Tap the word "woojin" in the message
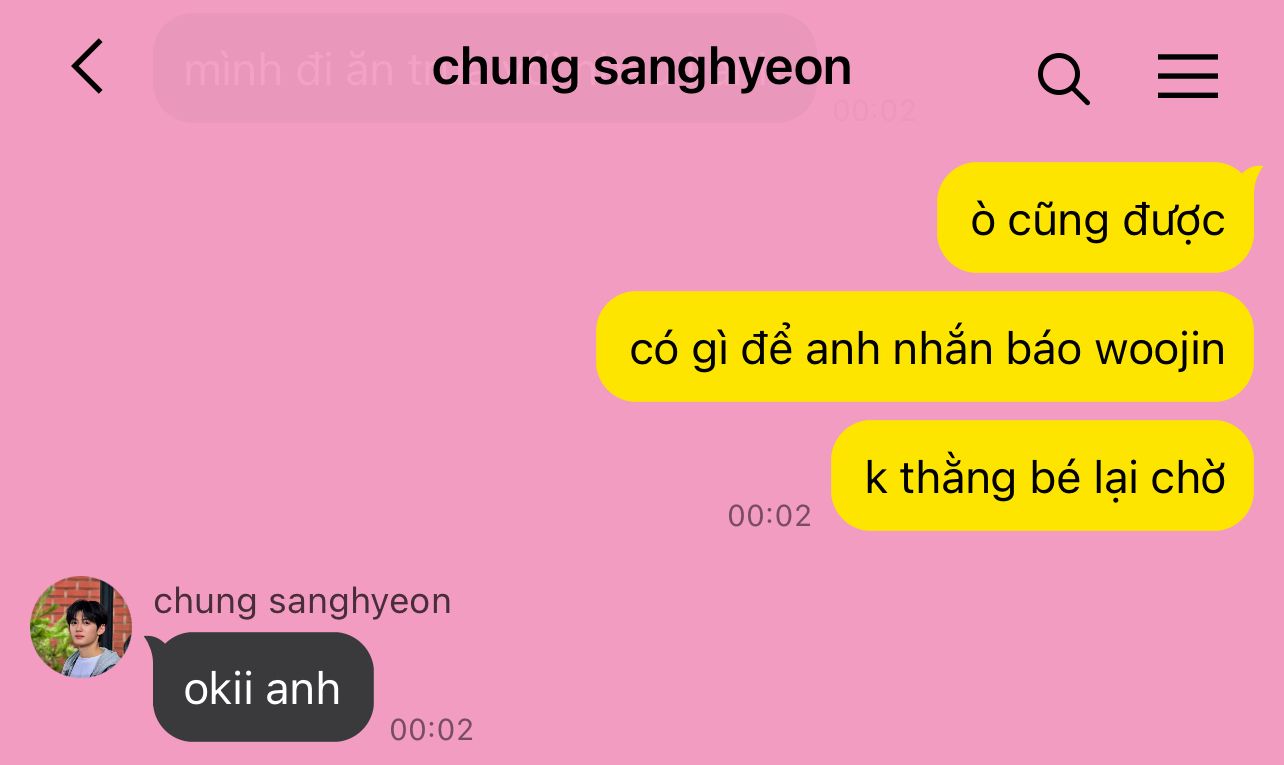Screen dimensions: 1284x765 tap(1160, 349)
